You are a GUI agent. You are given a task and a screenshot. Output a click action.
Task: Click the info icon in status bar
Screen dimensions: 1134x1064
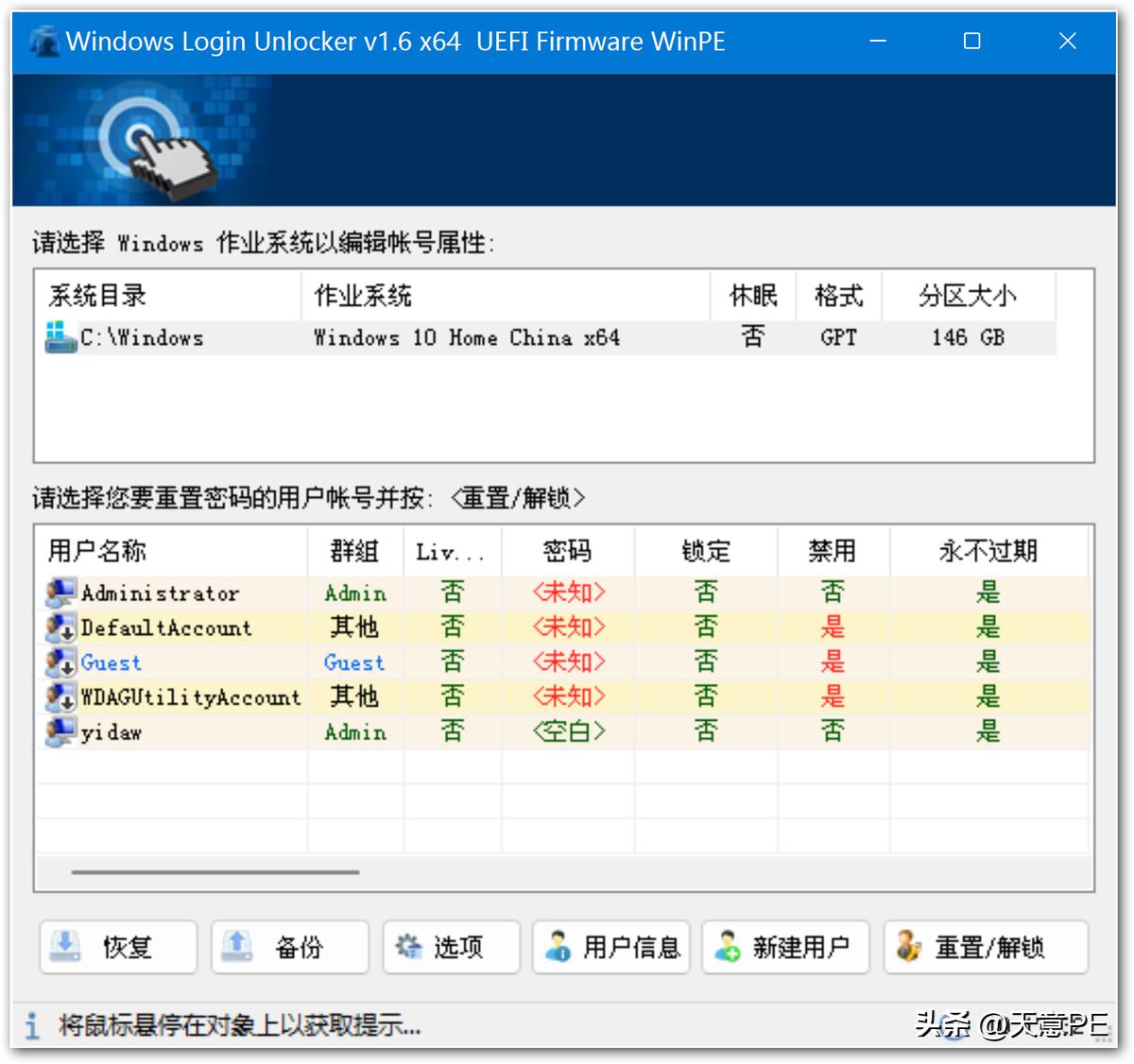[33, 1025]
